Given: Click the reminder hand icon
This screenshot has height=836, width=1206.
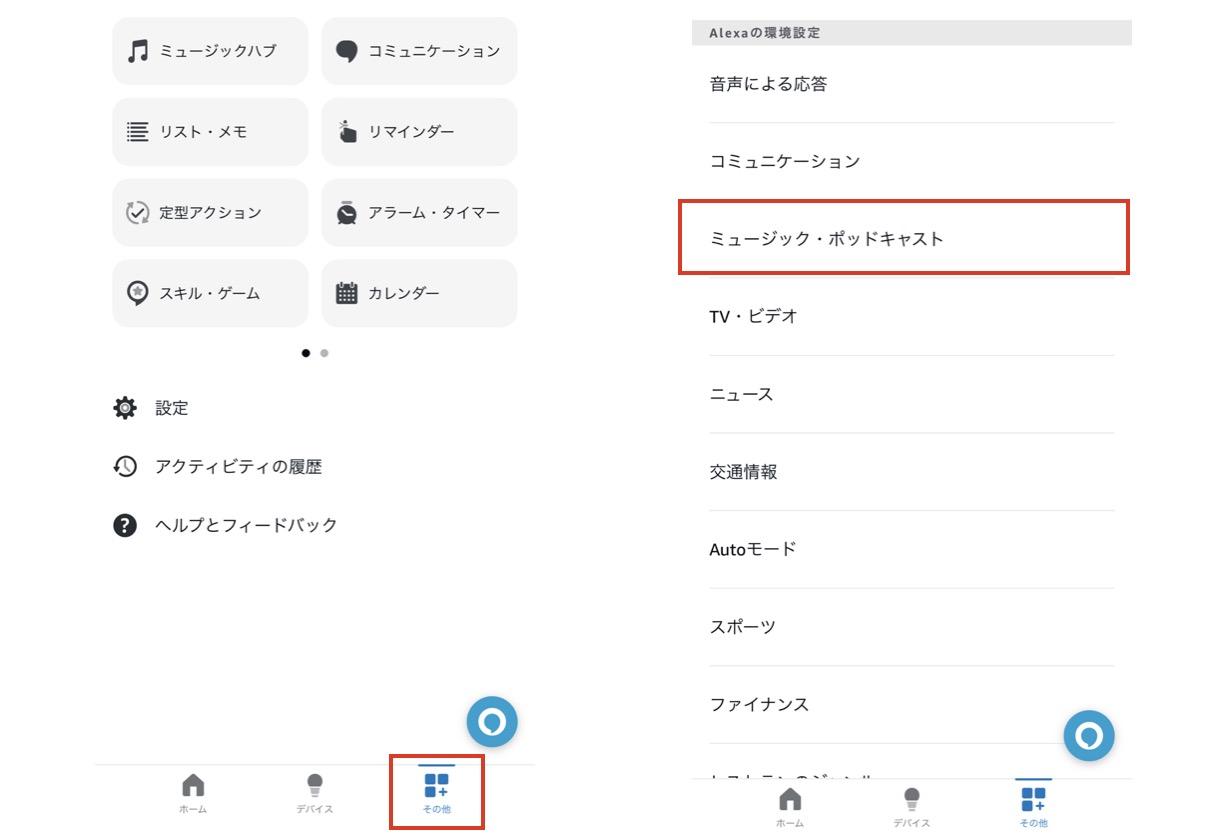Looking at the screenshot, I should point(347,131).
